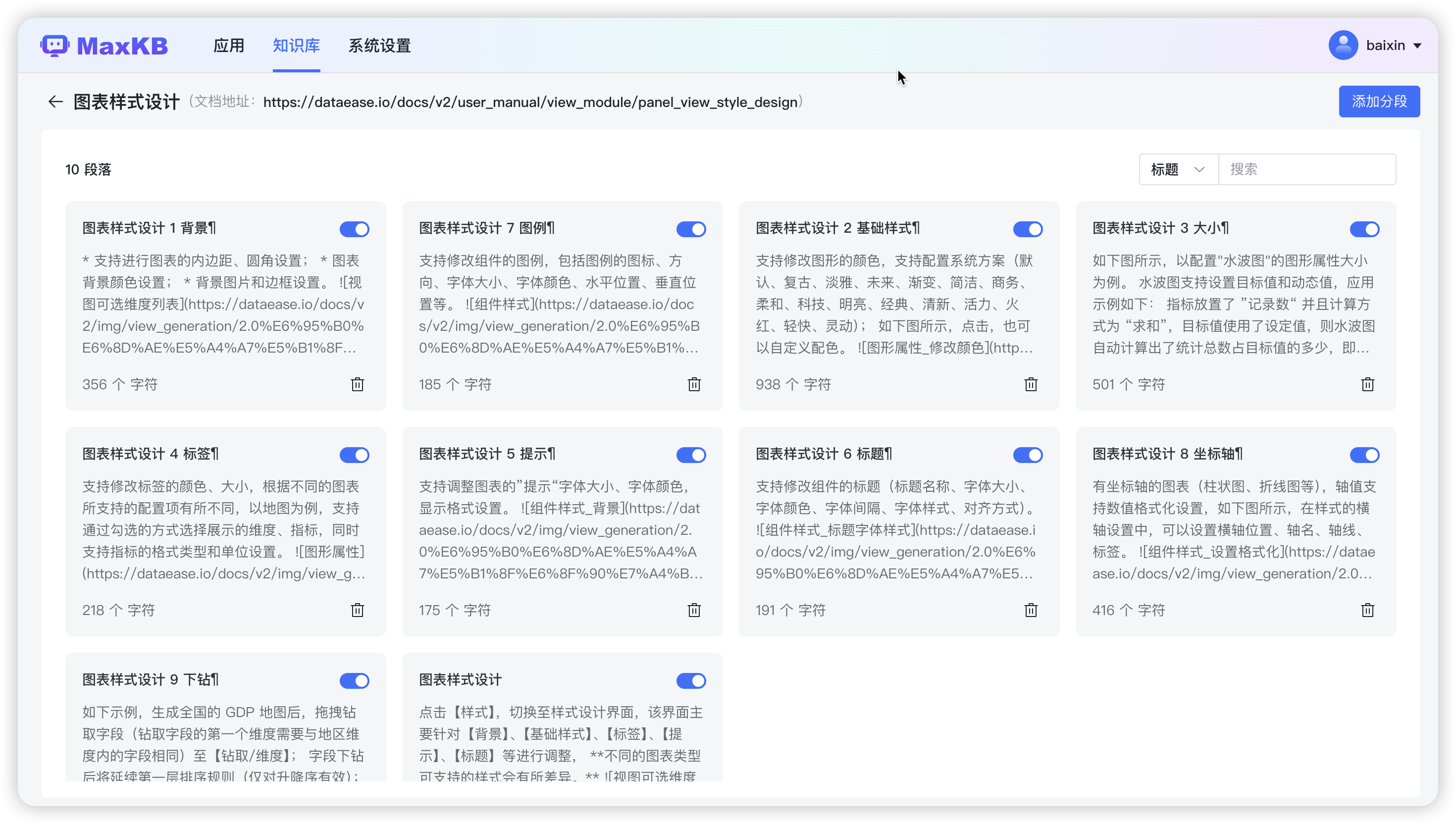Click trash icon on 8 坐标轴 card
This screenshot has width=1456, height=824.
1367,610
